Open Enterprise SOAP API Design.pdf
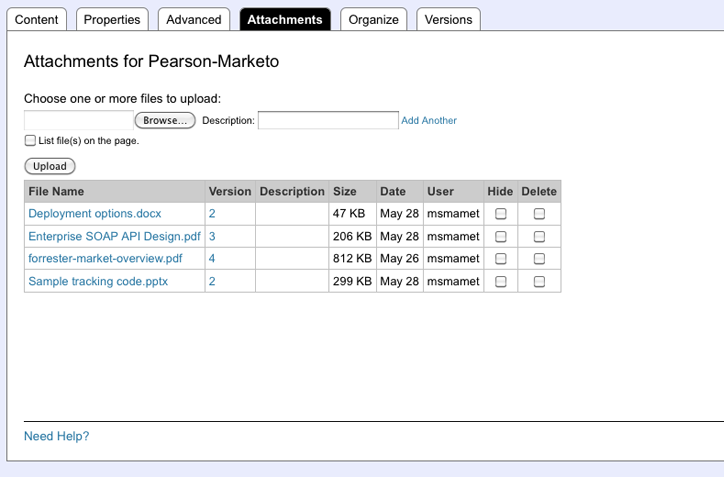This screenshot has width=724, height=477. [x=114, y=236]
